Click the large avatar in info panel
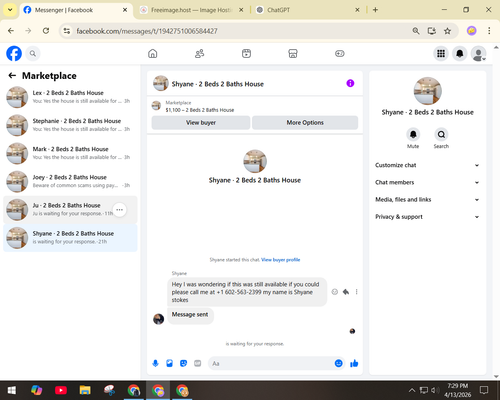The height and width of the screenshot is (400, 500). pyautogui.click(x=427, y=91)
